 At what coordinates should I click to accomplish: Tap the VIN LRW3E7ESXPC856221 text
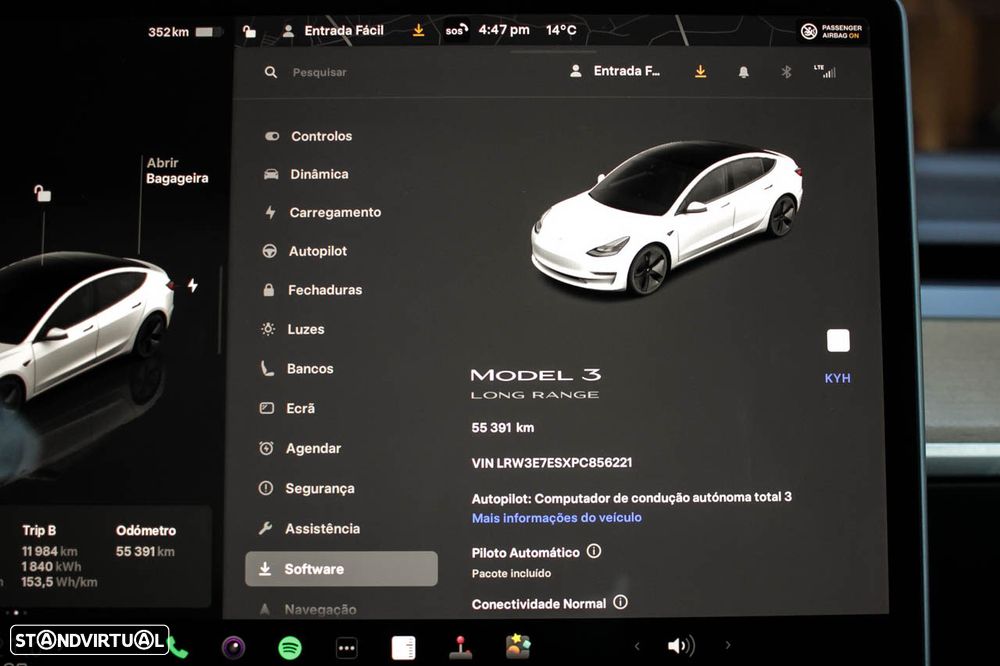click(552, 462)
